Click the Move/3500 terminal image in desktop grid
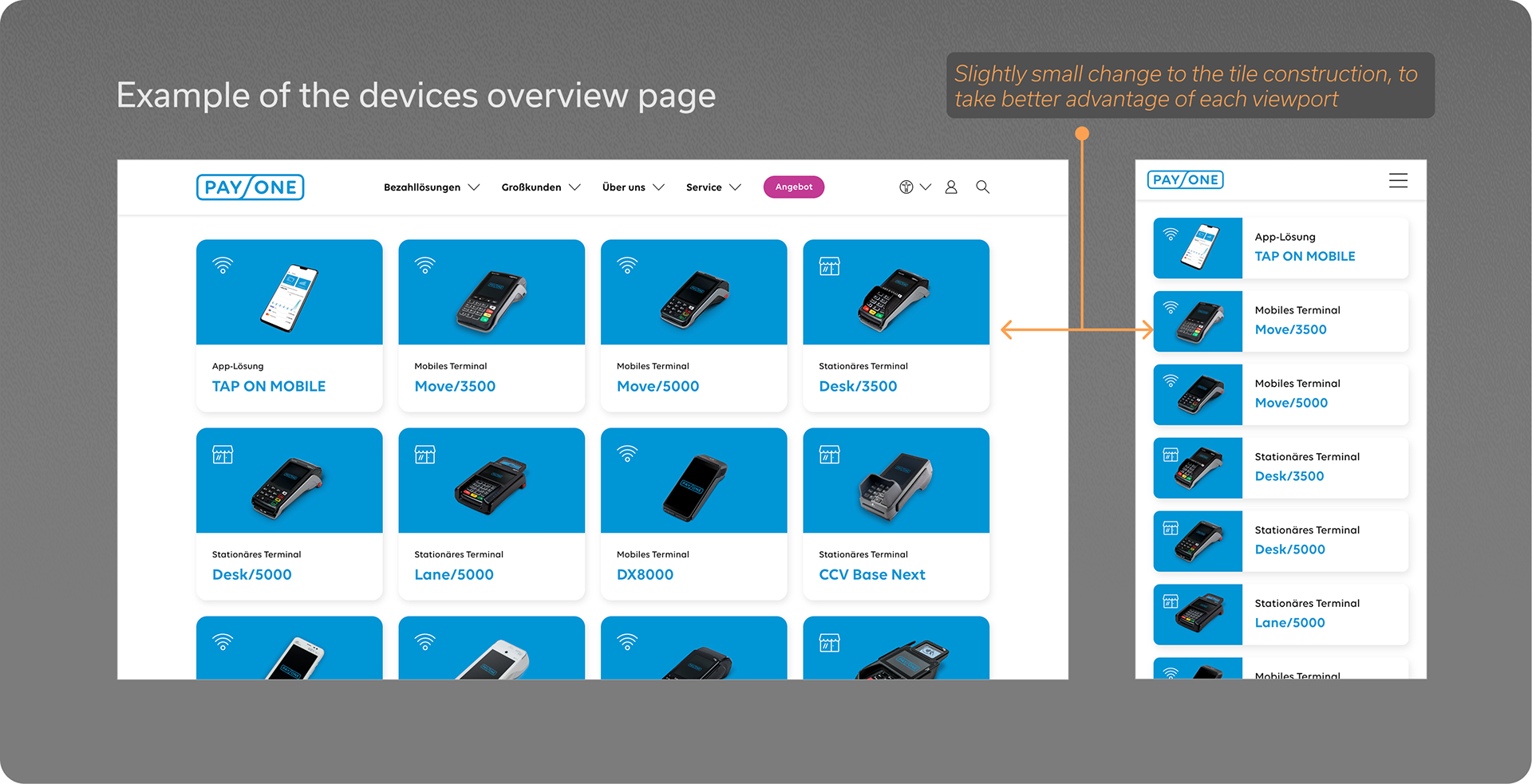This screenshot has width=1532, height=784. tap(492, 300)
